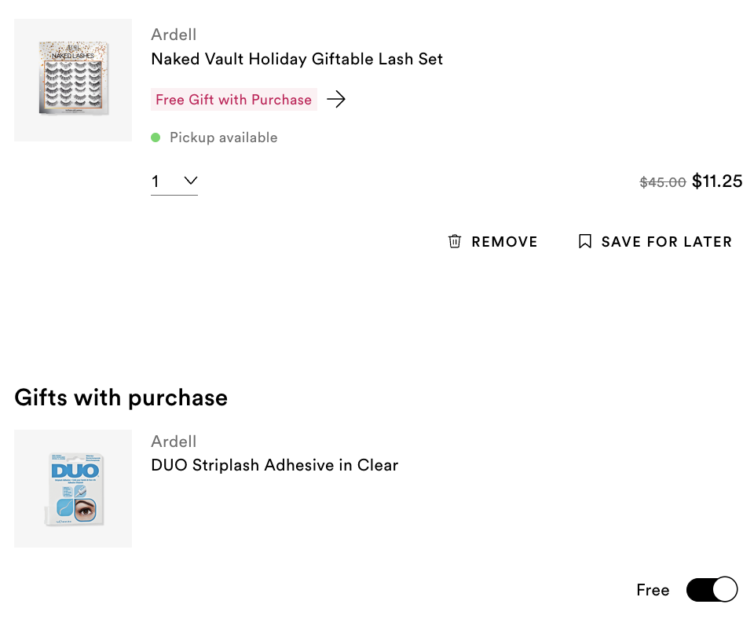Click the Free Gift with Purchase badge

point(233,99)
